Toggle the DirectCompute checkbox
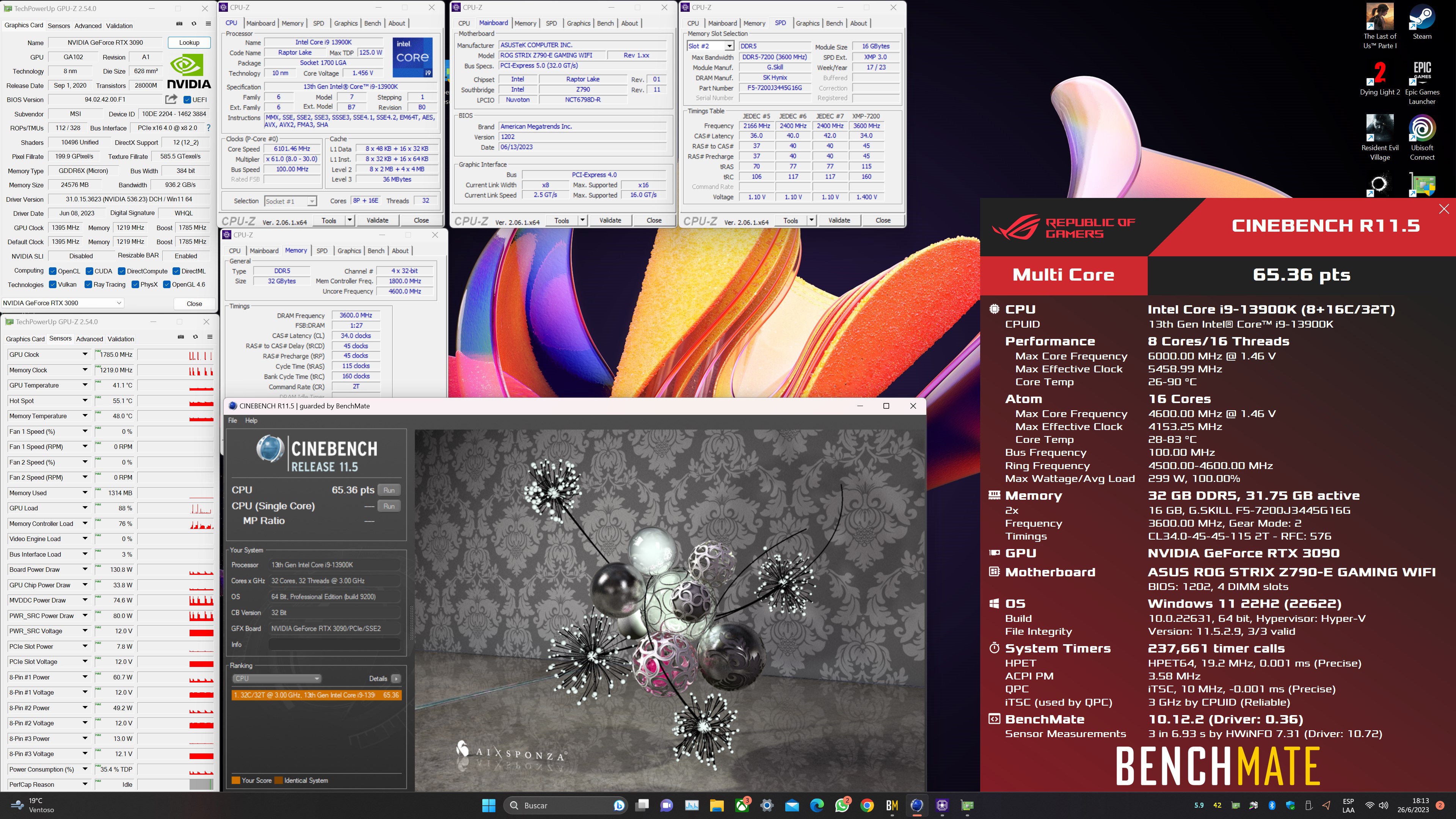The width and height of the screenshot is (1456, 819). point(121,271)
